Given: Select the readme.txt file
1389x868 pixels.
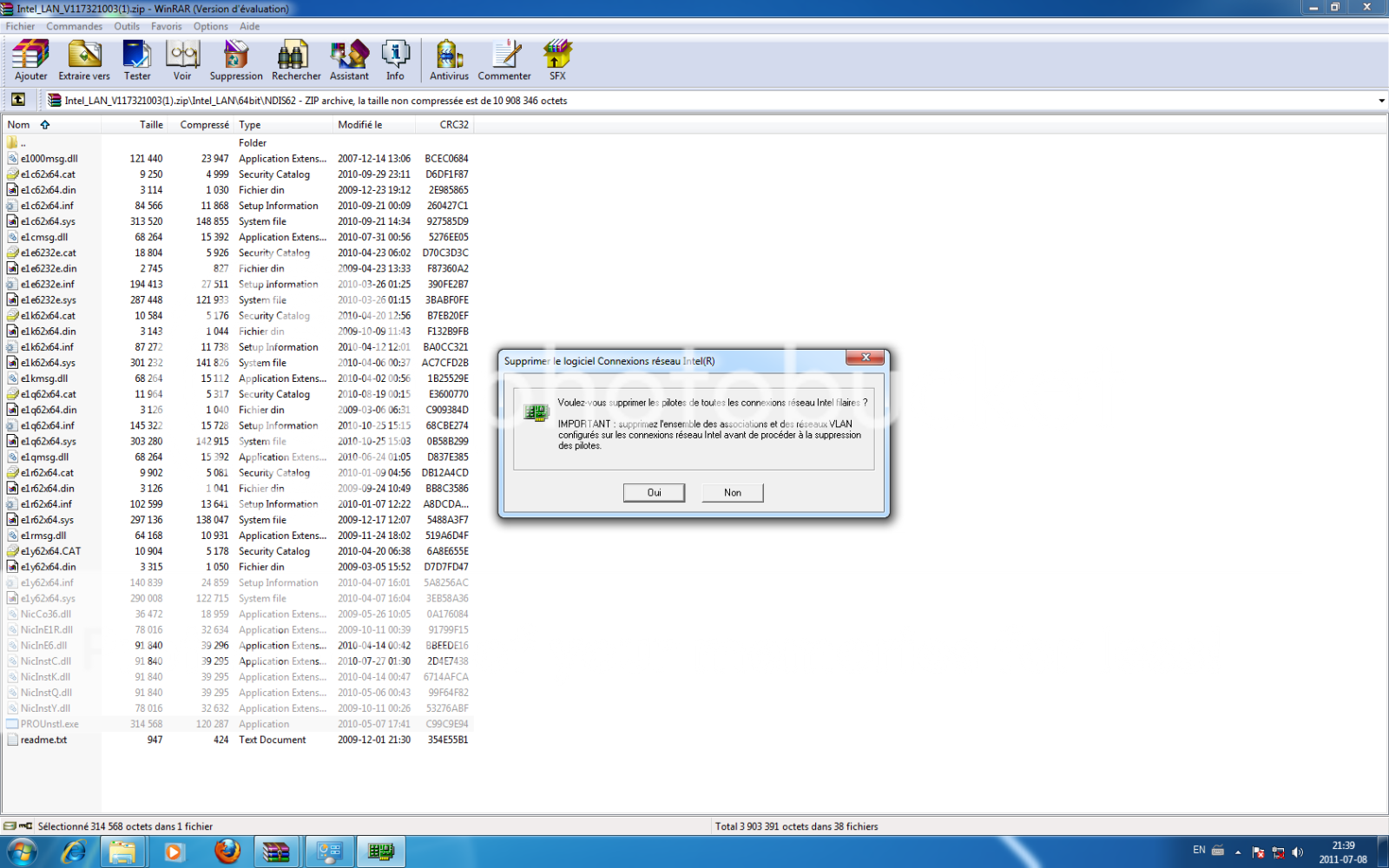Looking at the screenshot, I should point(43,740).
